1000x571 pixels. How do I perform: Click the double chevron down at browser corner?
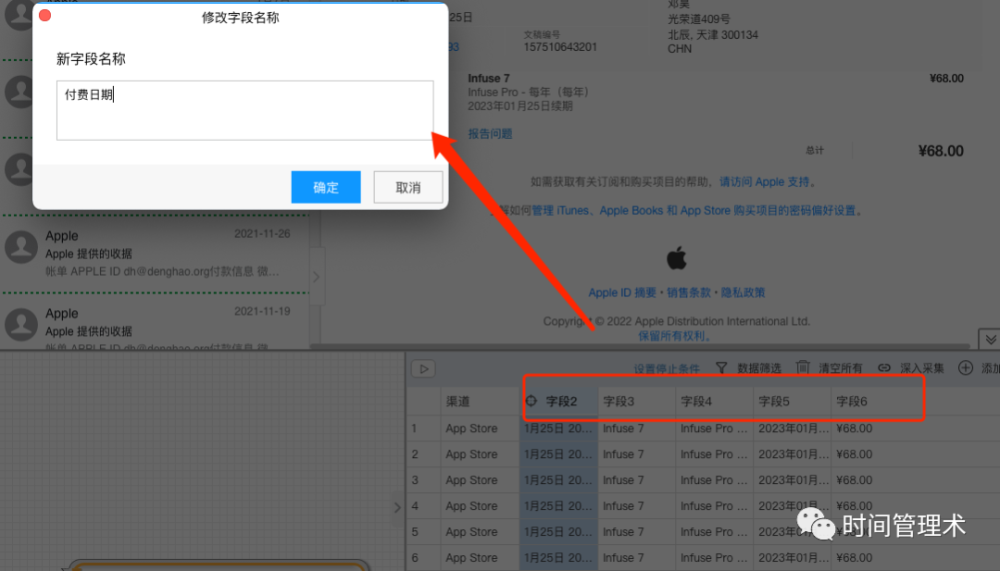[x=990, y=339]
